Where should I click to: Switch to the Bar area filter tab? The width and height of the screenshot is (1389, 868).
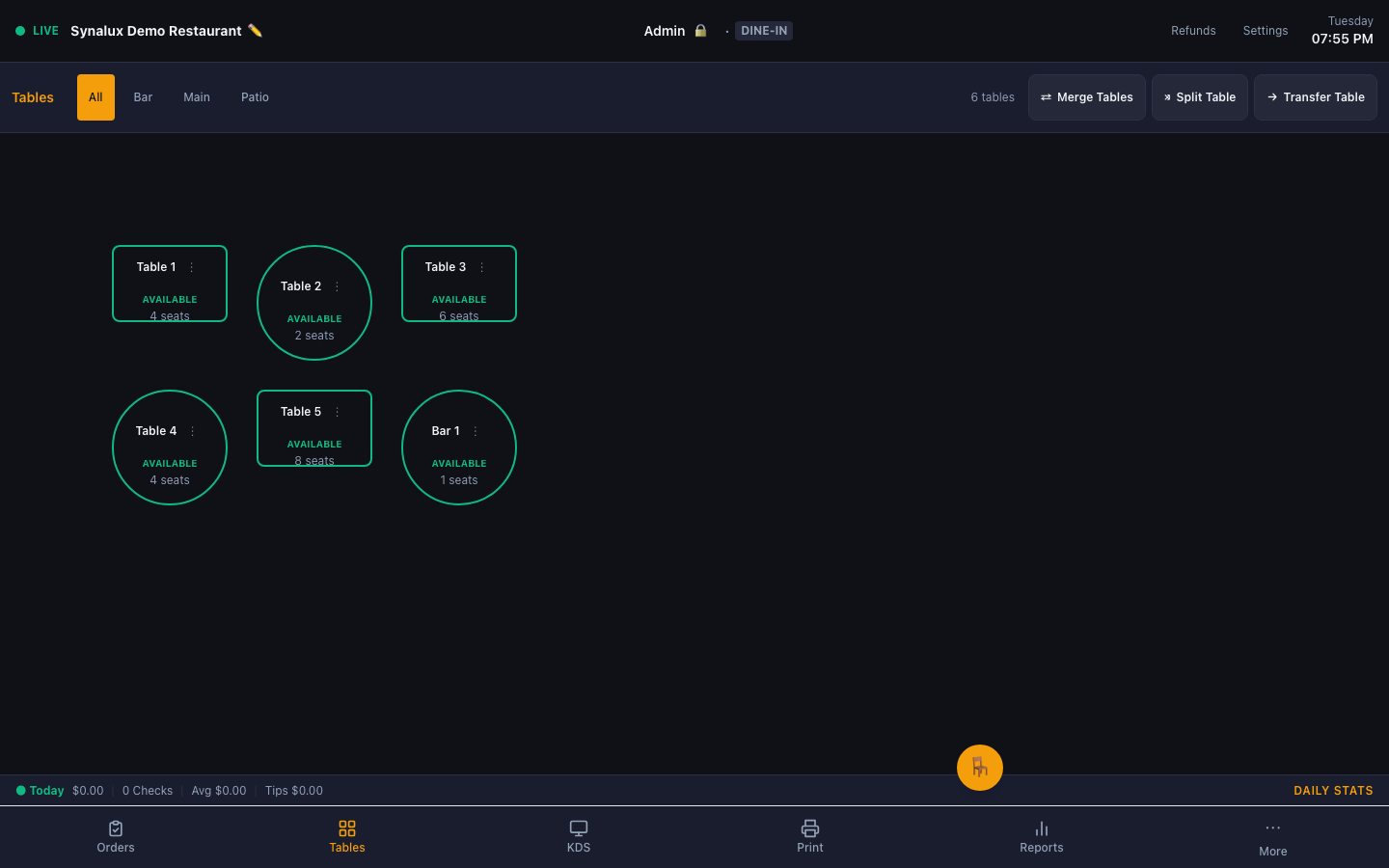pyautogui.click(x=143, y=97)
